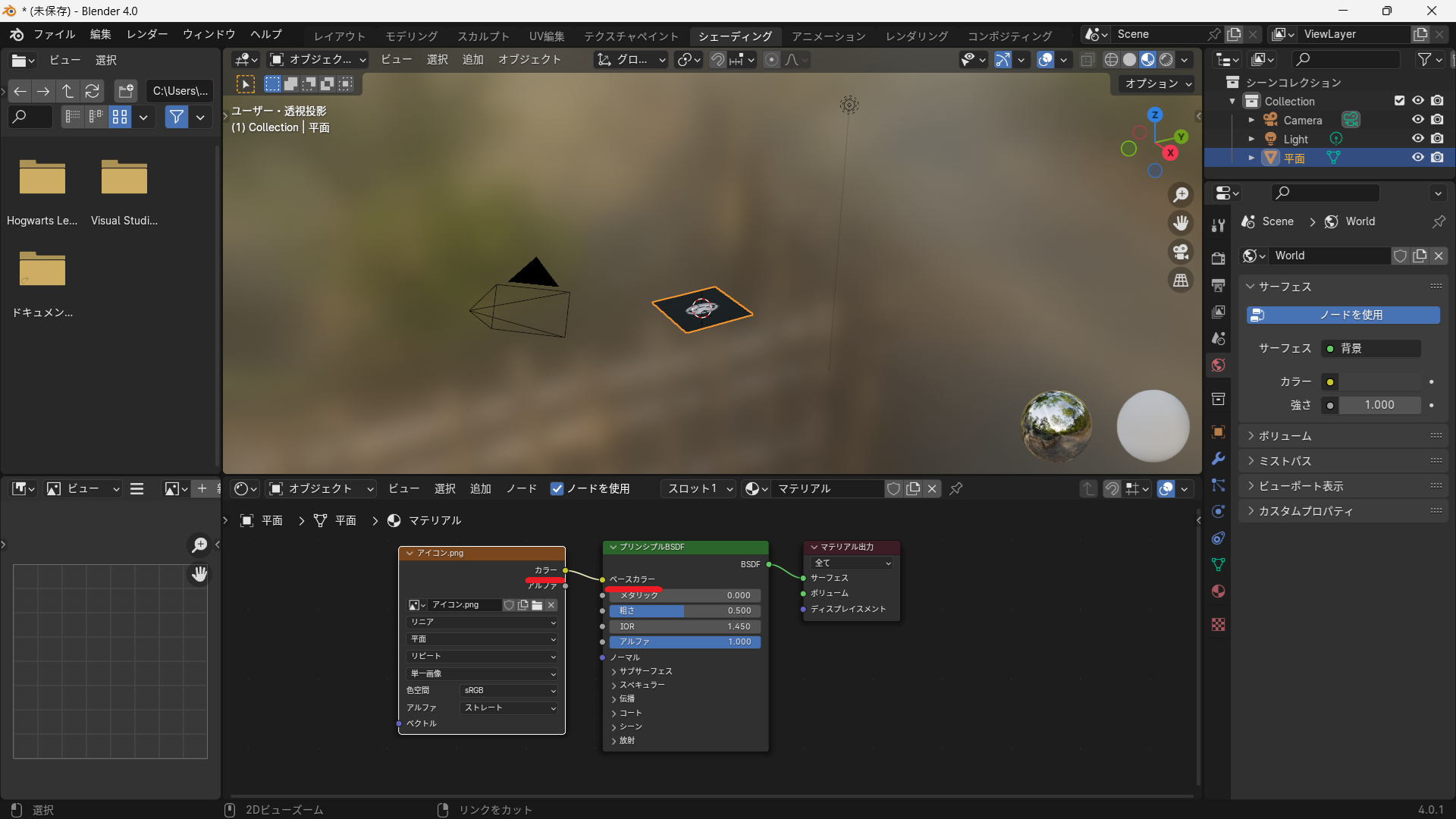Open the Modifier wrench properties tab
The height and width of the screenshot is (819, 1456).
pos(1219,459)
